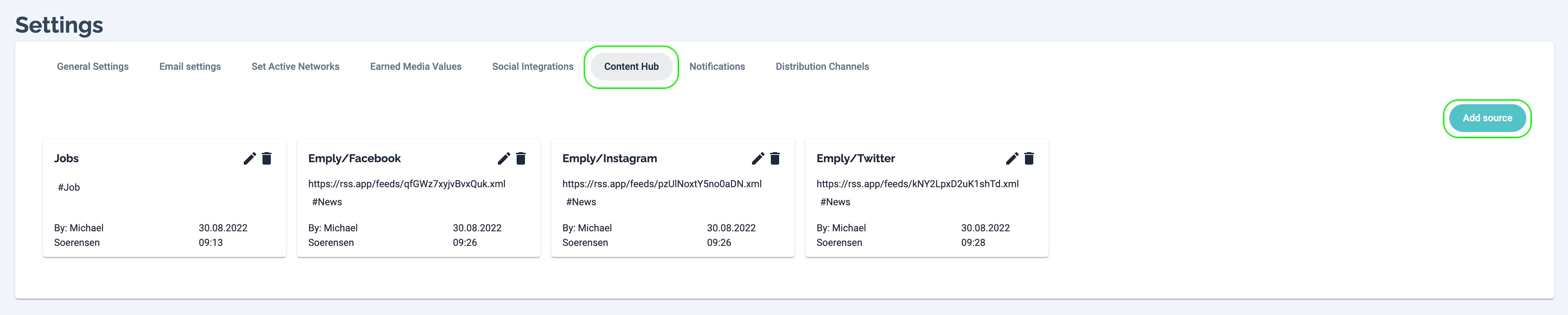Screen dimensions: 1568x315
Task: Edit the Emply/Instagram source
Action: (x=758, y=158)
